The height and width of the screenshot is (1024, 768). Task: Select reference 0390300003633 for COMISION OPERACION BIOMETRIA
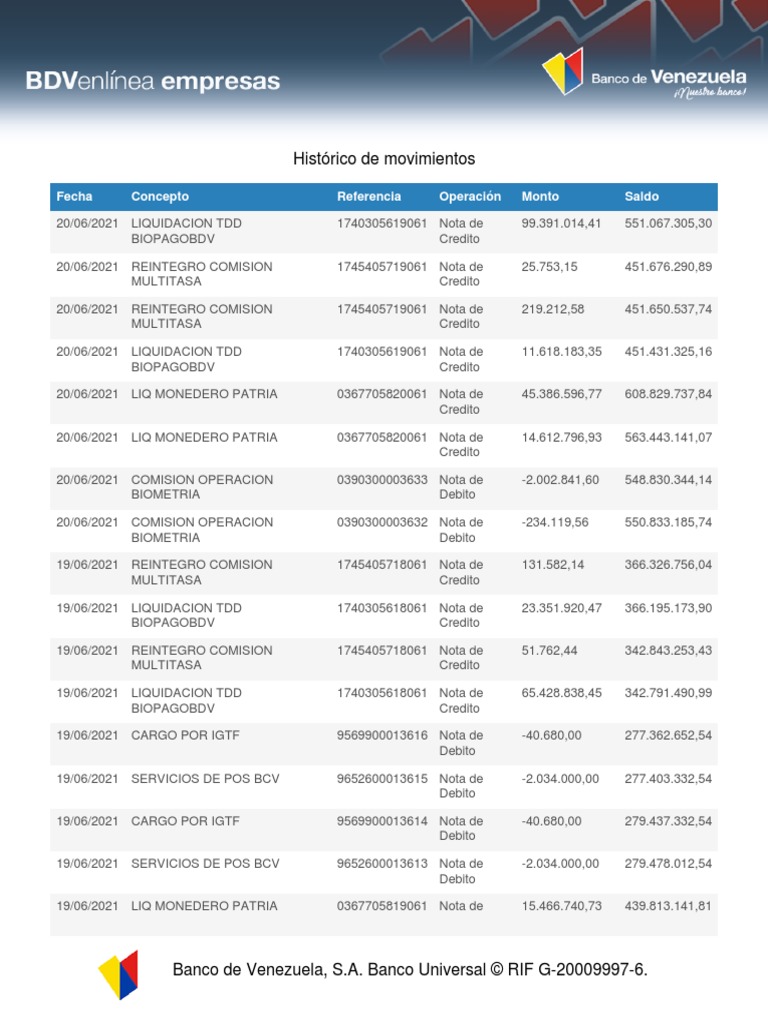point(382,479)
